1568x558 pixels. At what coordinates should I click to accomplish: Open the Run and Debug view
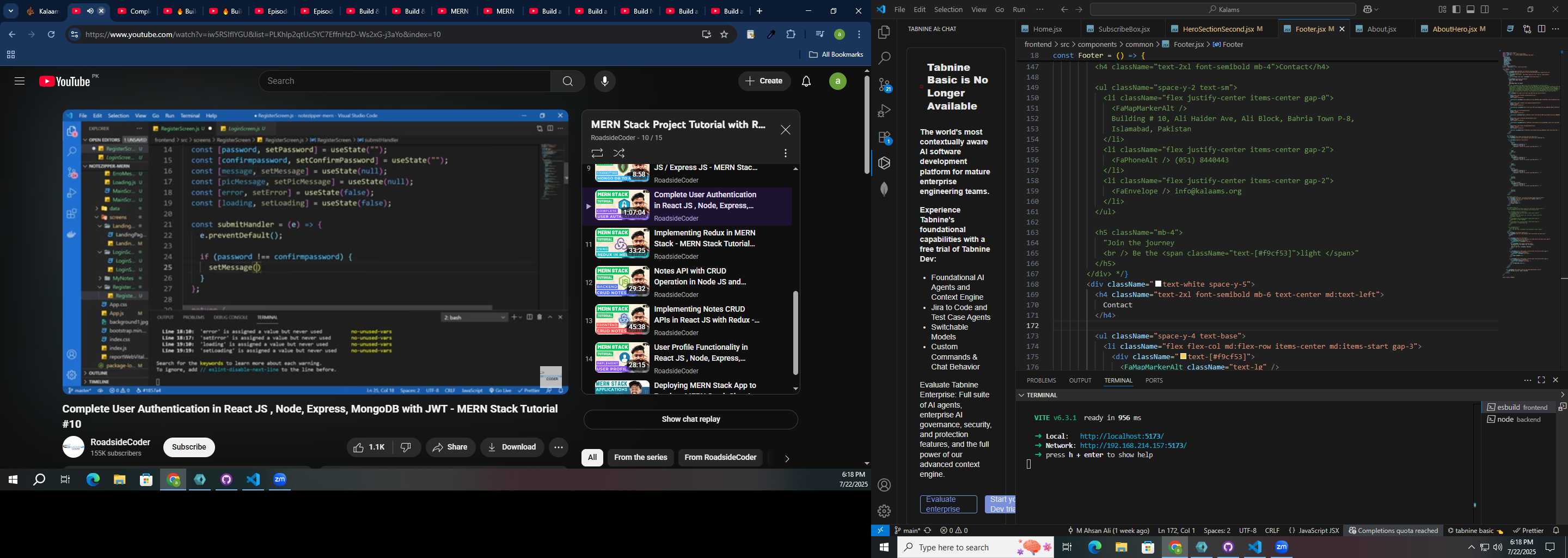click(884, 112)
